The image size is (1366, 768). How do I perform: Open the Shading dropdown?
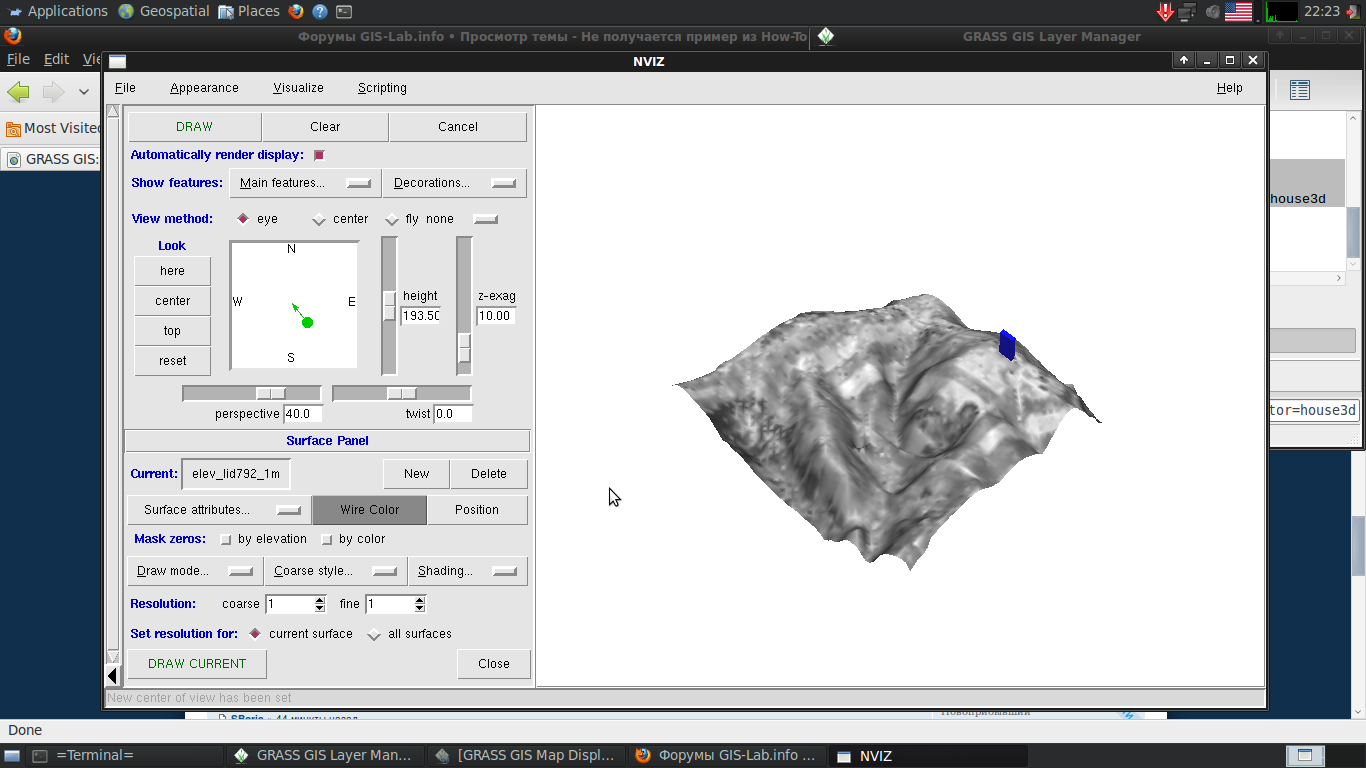(467, 571)
